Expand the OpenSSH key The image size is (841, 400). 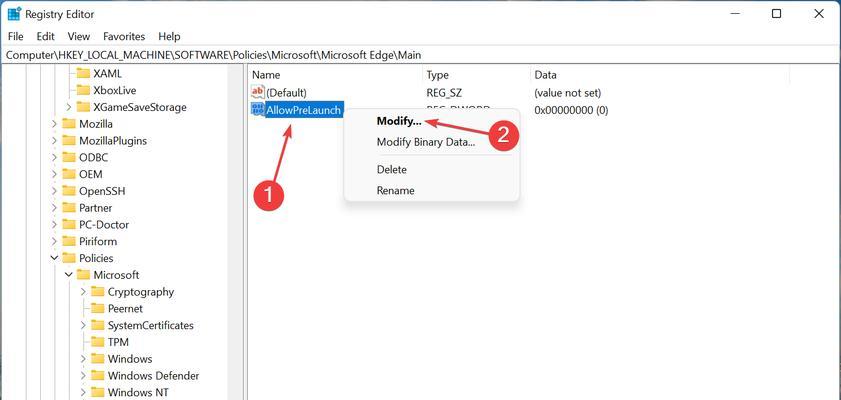tap(54, 191)
